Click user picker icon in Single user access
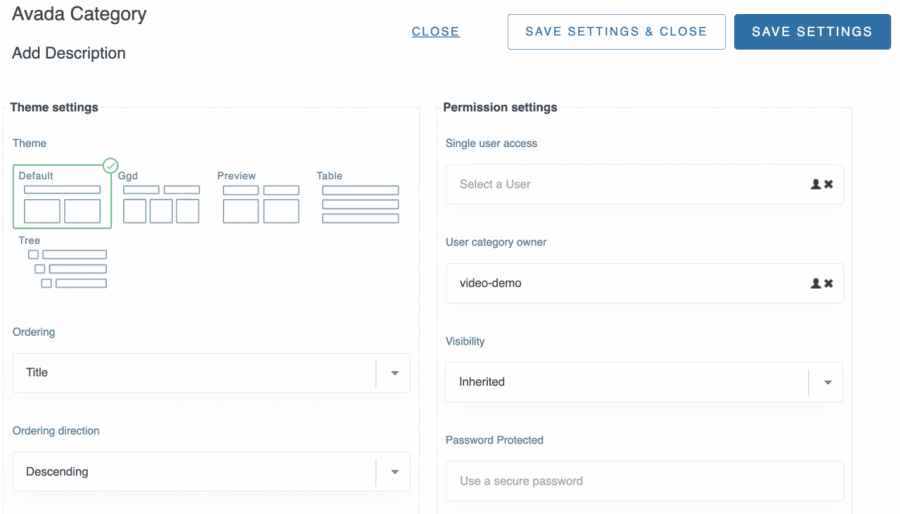The width and height of the screenshot is (900, 514). 816,185
